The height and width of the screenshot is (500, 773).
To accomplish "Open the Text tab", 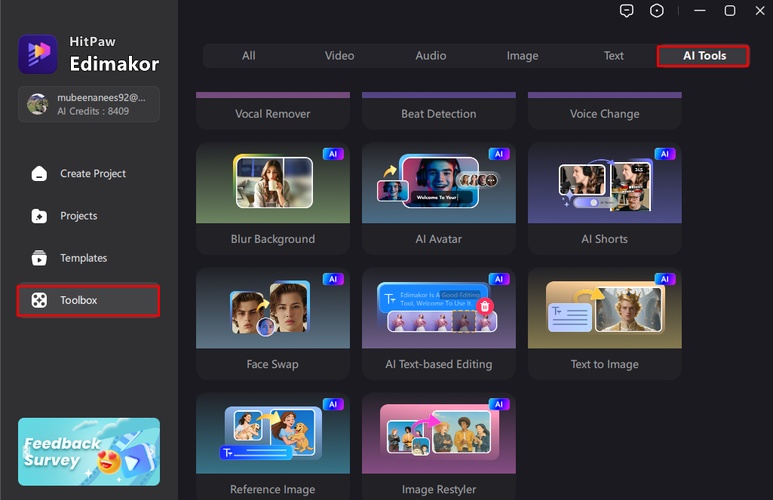I will [x=614, y=56].
